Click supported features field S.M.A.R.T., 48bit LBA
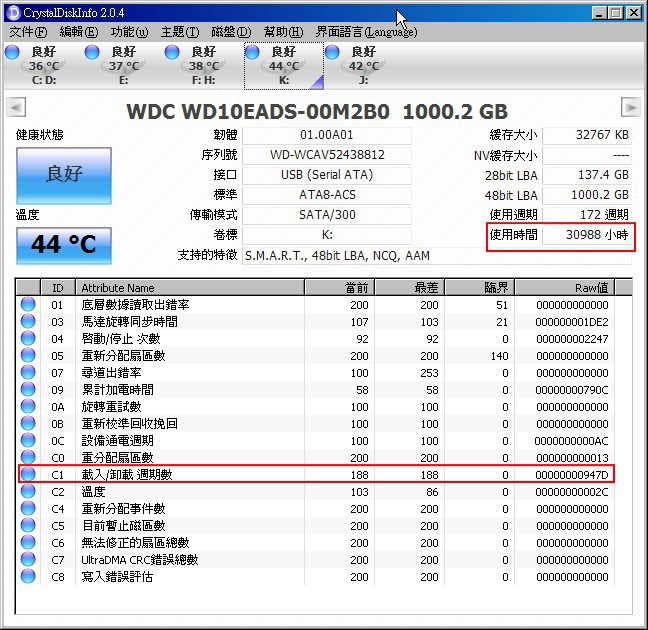 [x=437, y=255]
